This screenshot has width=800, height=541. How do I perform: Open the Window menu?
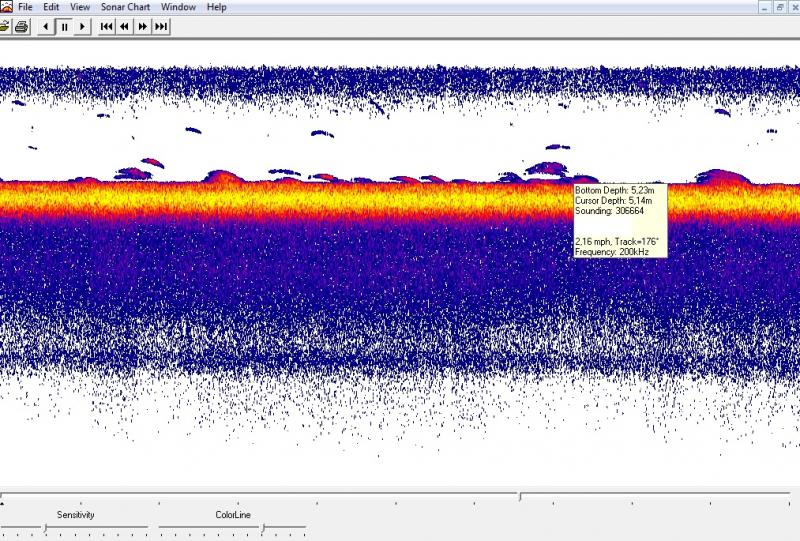click(x=178, y=7)
